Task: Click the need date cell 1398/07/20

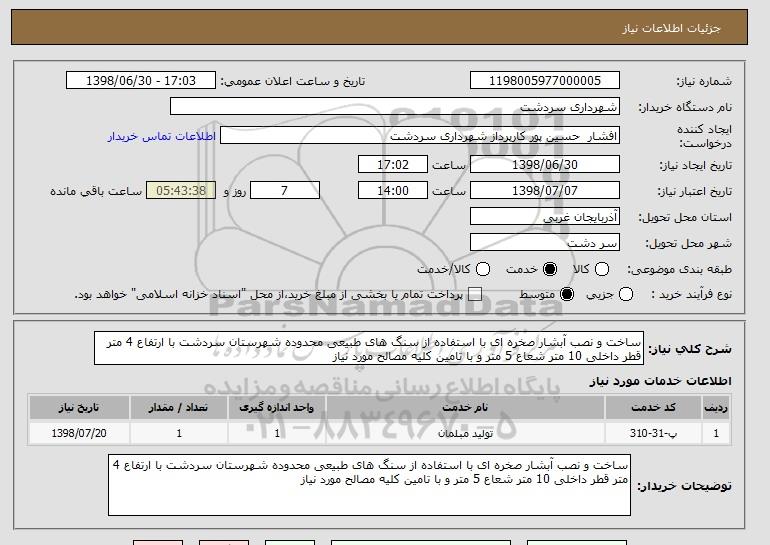Action: [79, 433]
